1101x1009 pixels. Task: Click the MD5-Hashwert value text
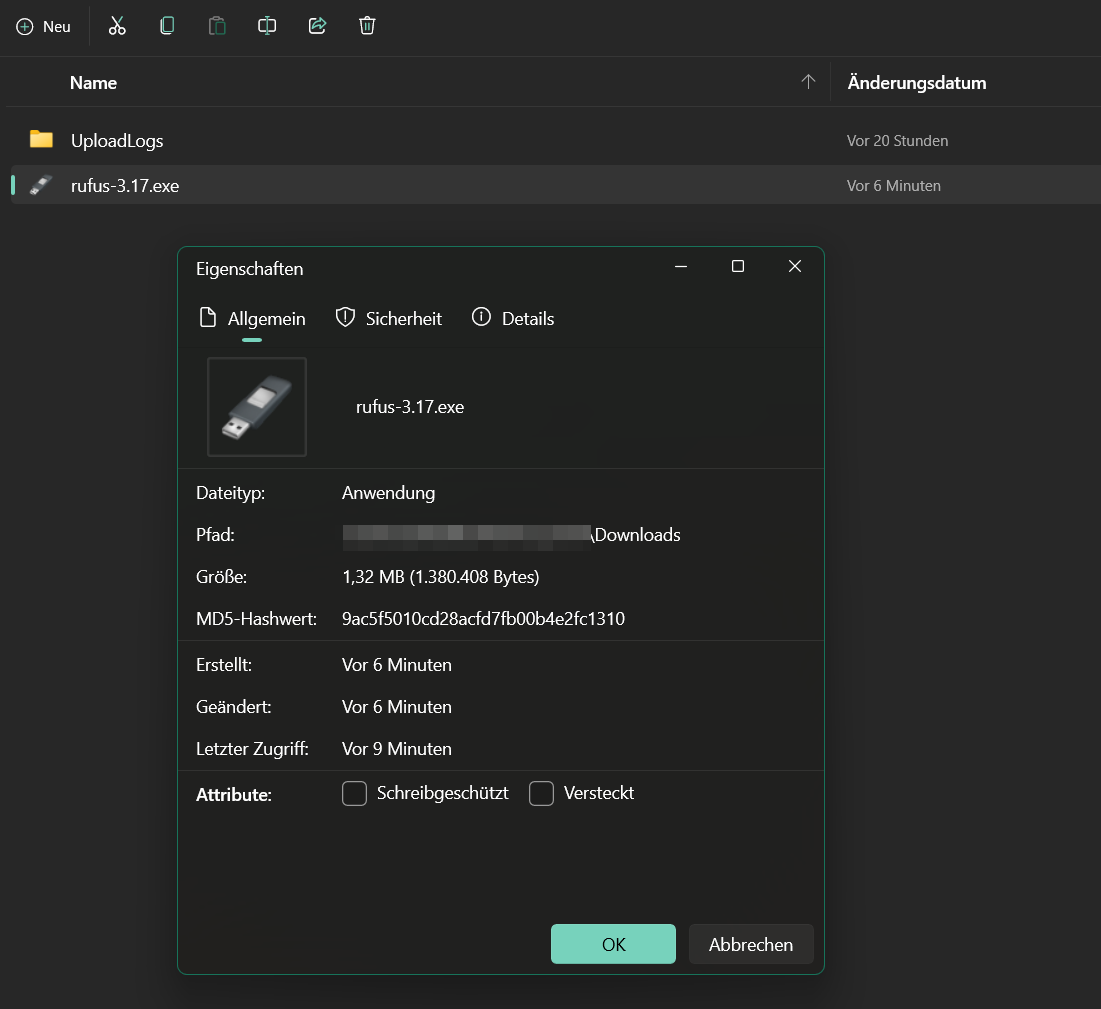[x=485, y=618]
